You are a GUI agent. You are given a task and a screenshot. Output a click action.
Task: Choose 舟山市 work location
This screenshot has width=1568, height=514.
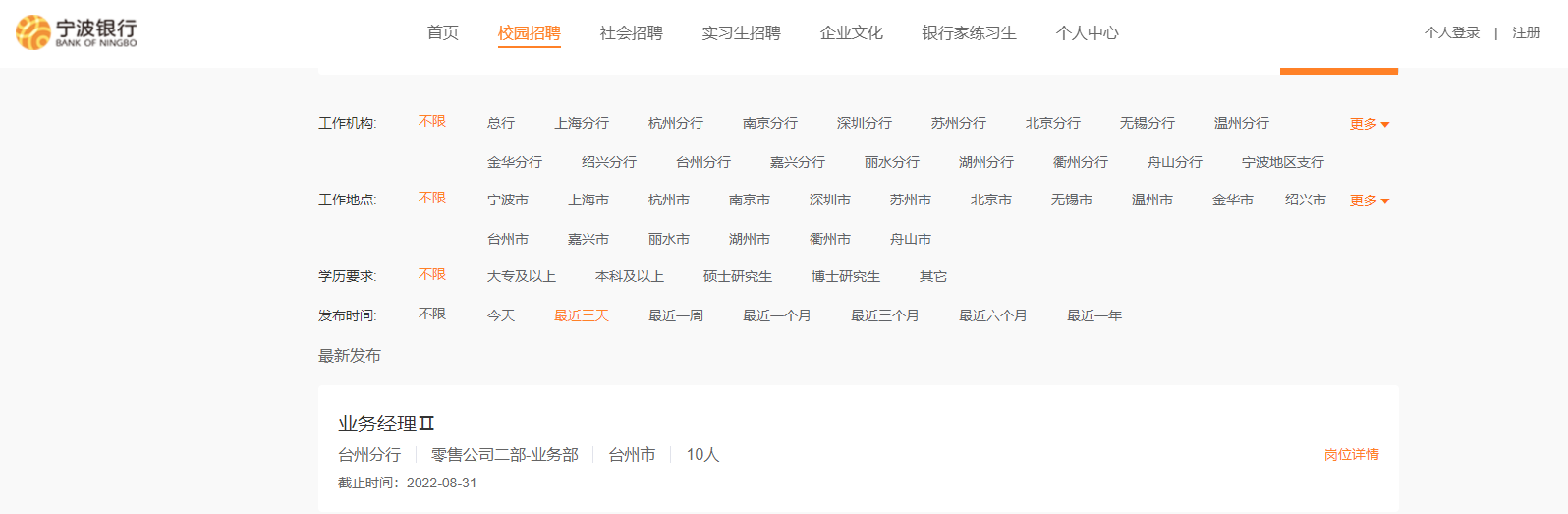coord(911,239)
